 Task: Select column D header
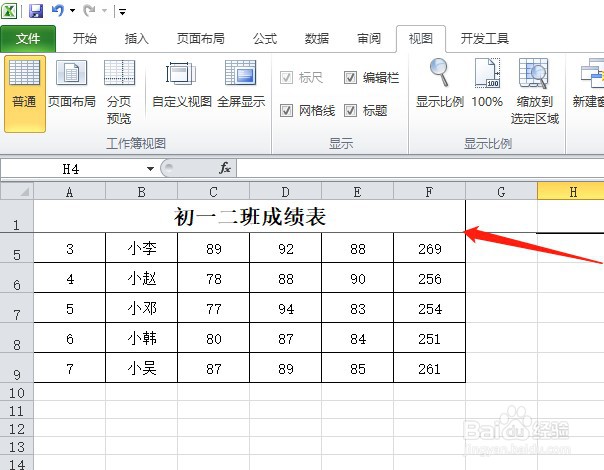click(x=285, y=191)
